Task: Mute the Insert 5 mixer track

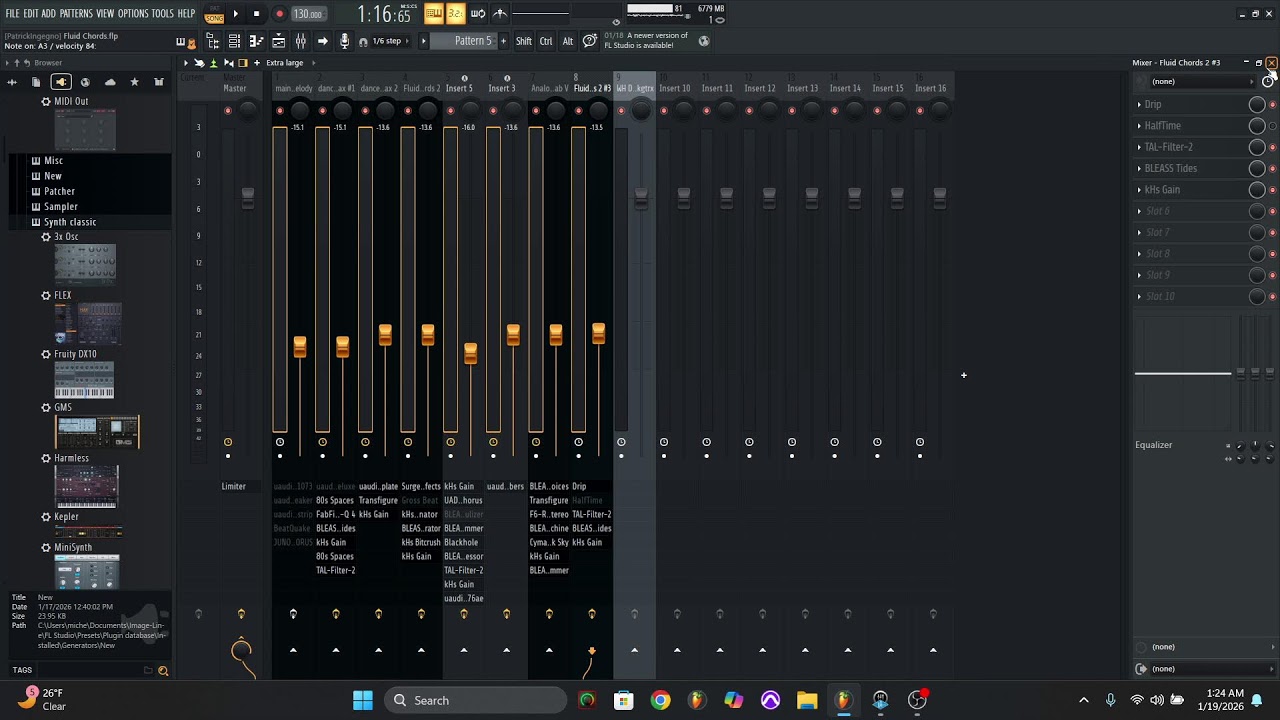Action: (450, 110)
